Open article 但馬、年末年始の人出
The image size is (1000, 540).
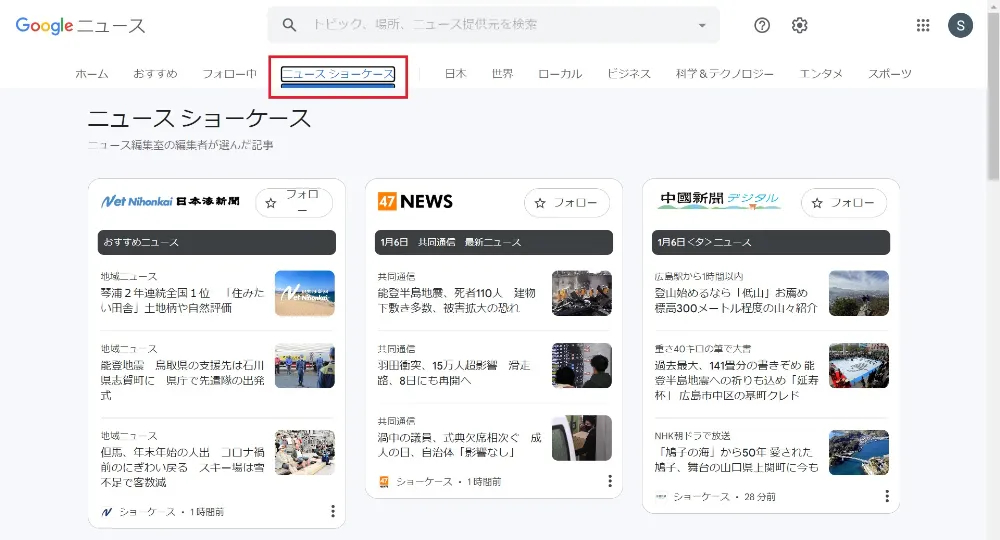point(182,467)
